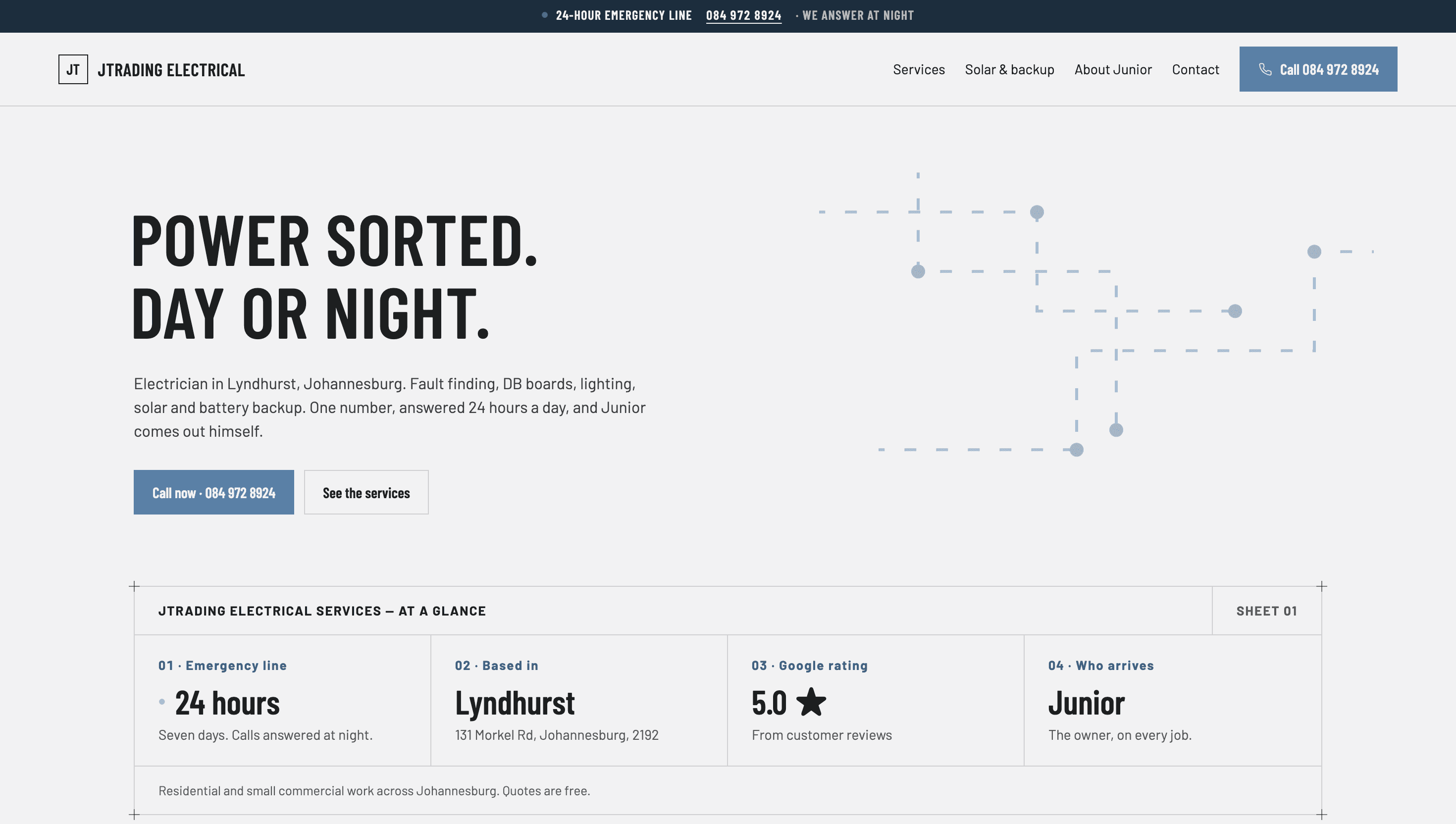
Task: Click SHEET 01 label
Action: [x=1266, y=611]
